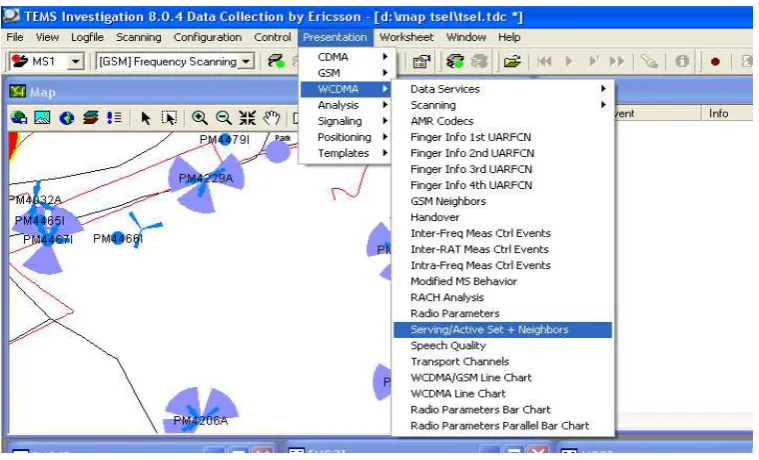Viewport: 759px width, 460px height.
Task: Click the properties icon in the main toolbar
Action: 422,61
